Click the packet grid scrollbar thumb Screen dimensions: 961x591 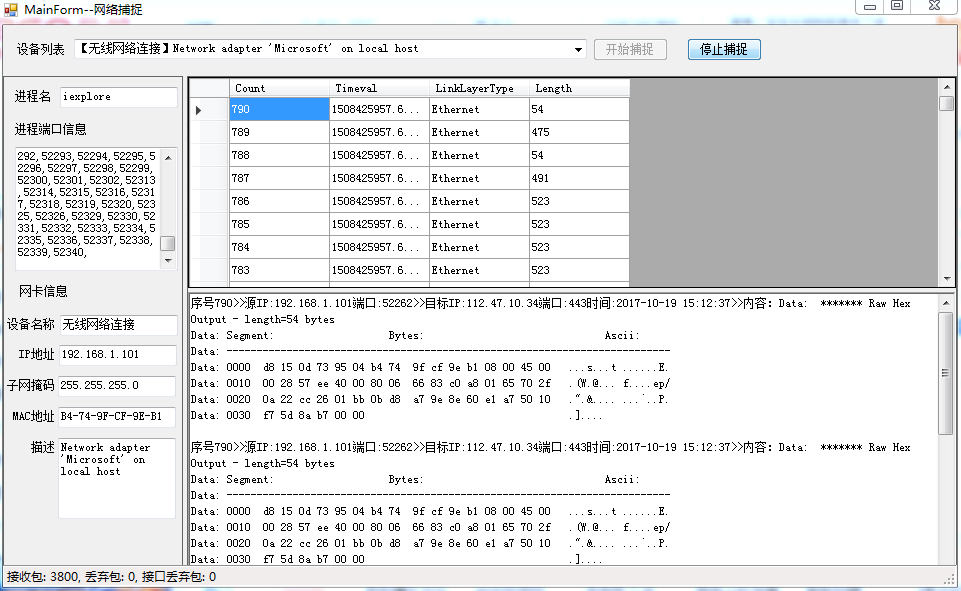[x=946, y=103]
